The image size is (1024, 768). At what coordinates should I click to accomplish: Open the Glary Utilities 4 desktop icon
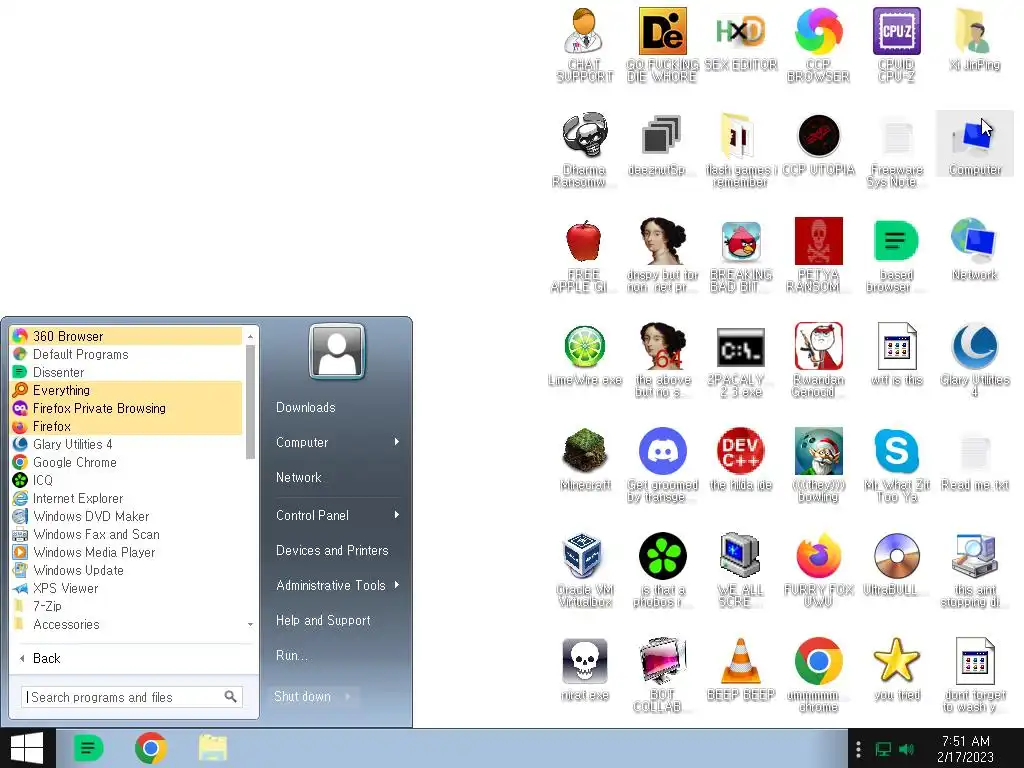[x=974, y=361]
